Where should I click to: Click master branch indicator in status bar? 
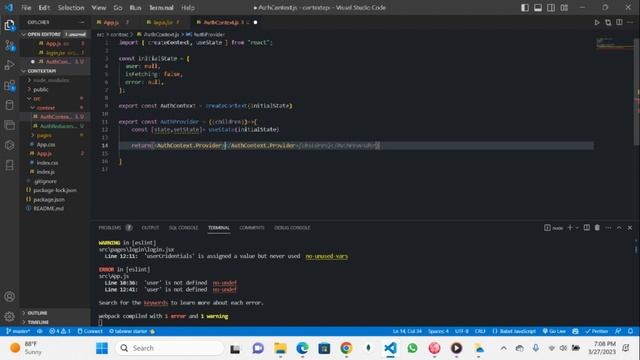18,331
